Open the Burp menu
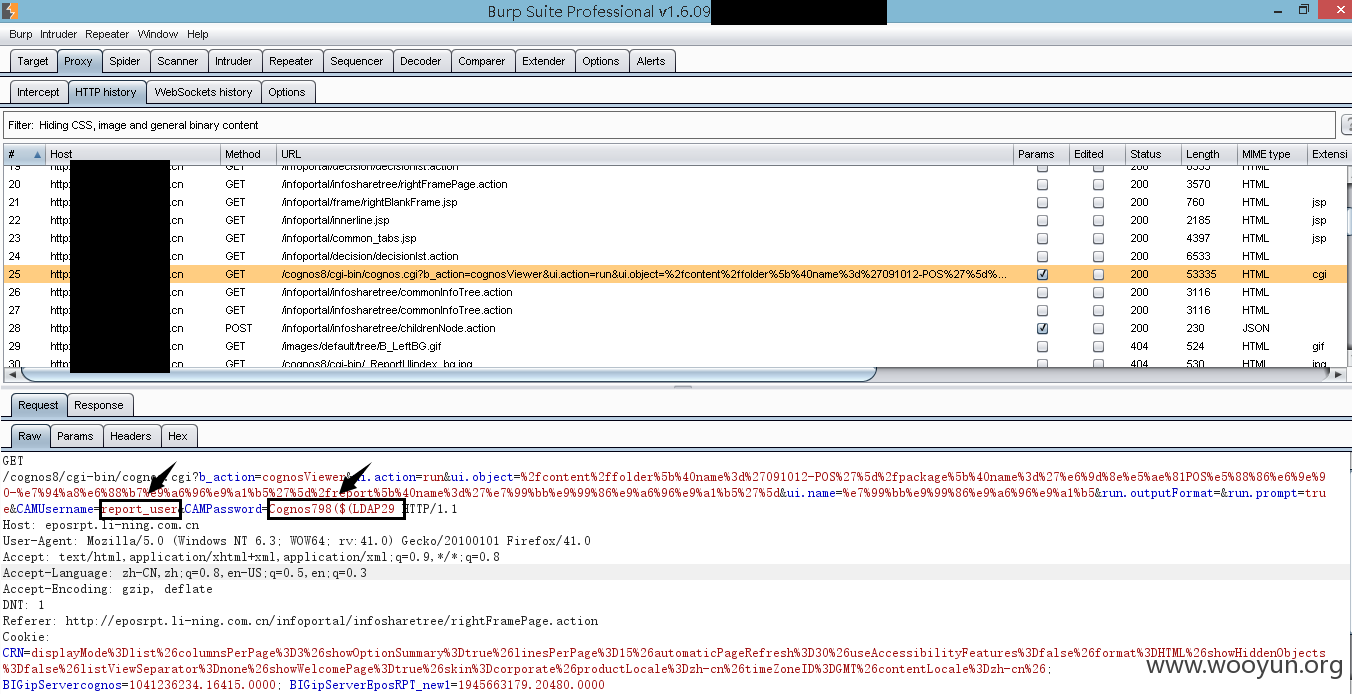This screenshot has width=1352, height=694. tap(21, 34)
